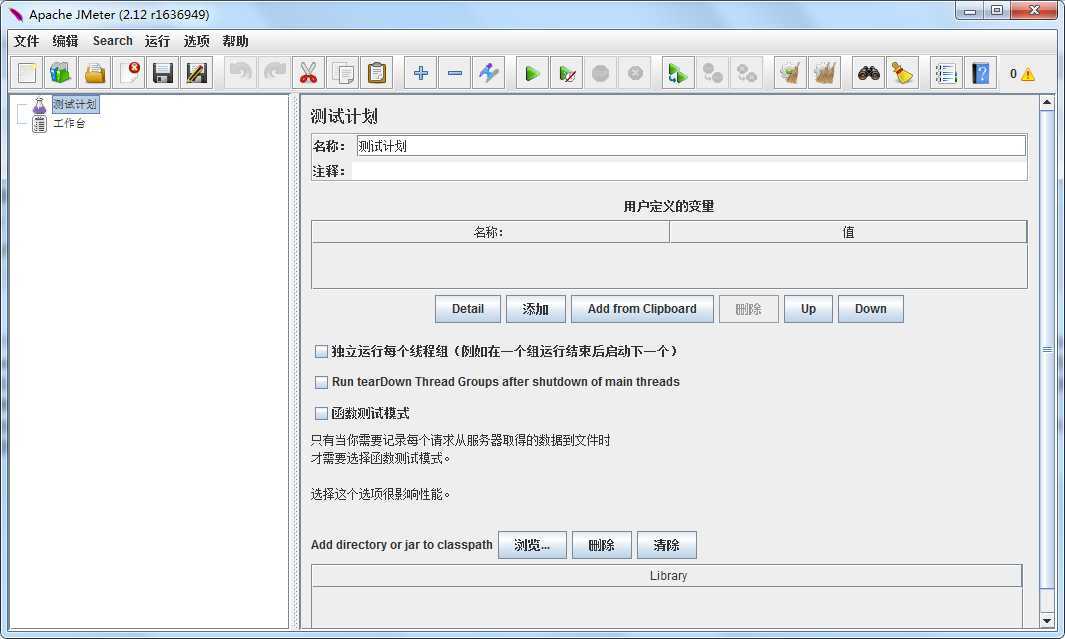Click the 值 column header
1065x639 pixels.
[x=848, y=232]
